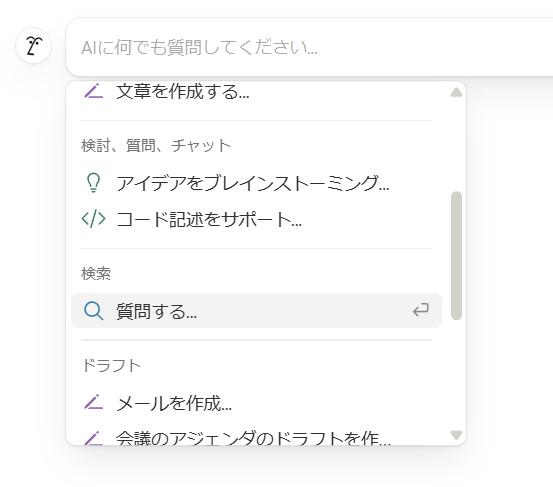Click the magnifying glass search icon
The width and height of the screenshot is (553, 487).
(93, 311)
